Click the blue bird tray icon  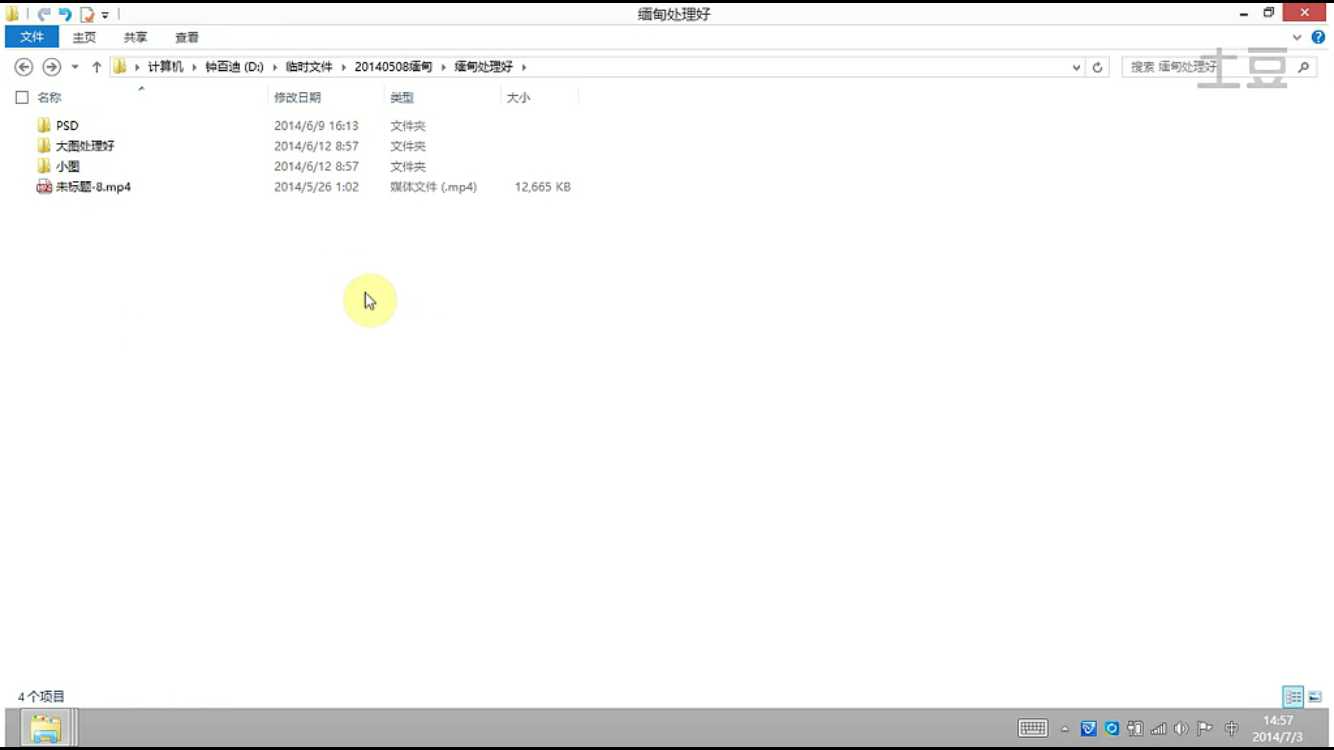coord(1088,729)
